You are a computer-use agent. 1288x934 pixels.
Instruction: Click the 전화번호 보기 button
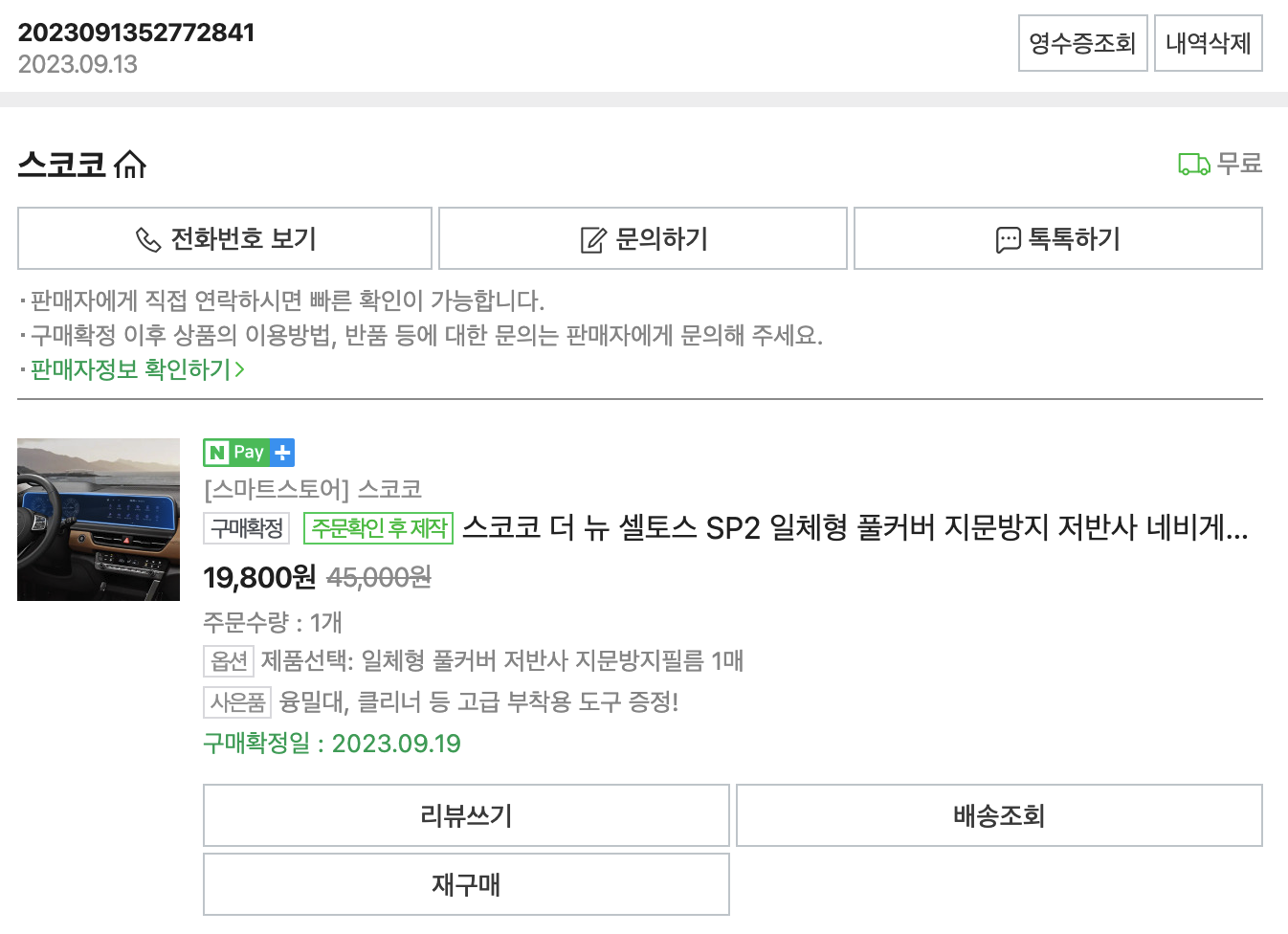point(224,238)
